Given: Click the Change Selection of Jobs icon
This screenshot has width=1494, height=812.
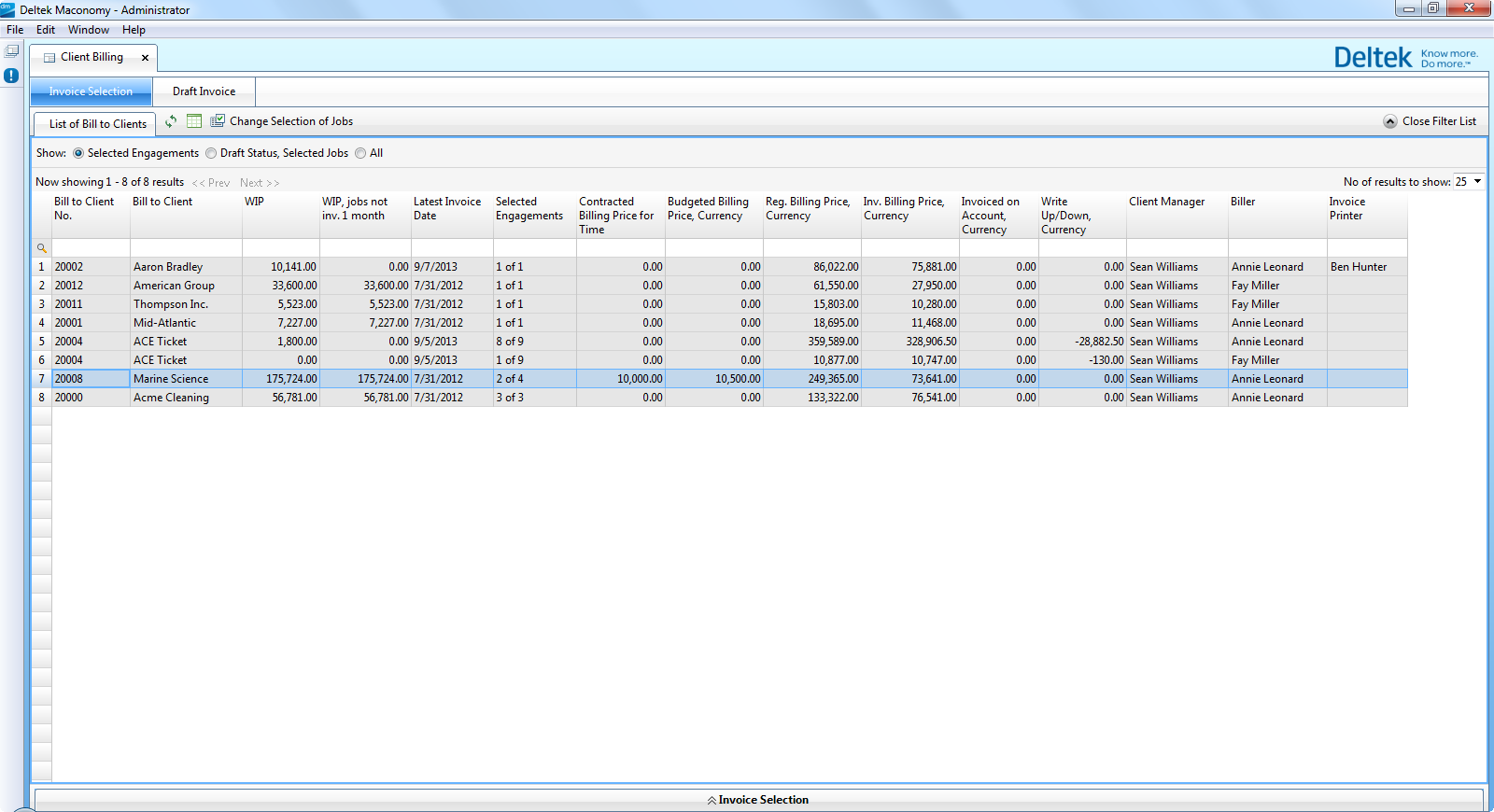Looking at the screenshot, I should [218, 120].
